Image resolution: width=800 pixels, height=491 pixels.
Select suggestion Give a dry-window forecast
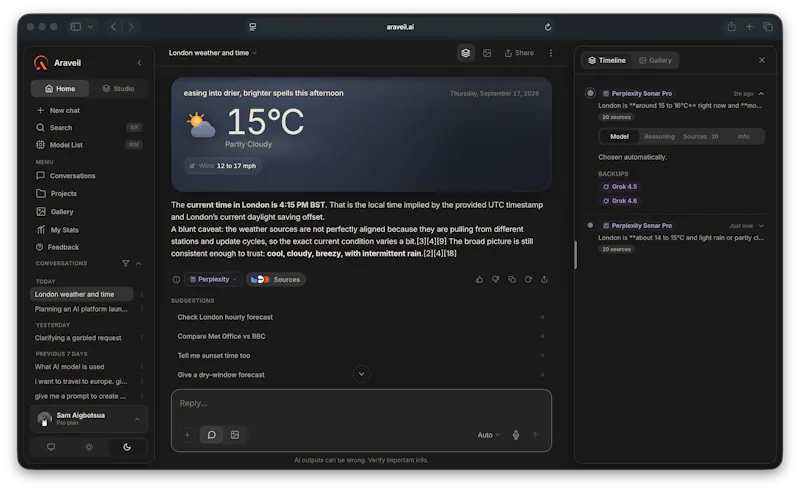[361, 375]
